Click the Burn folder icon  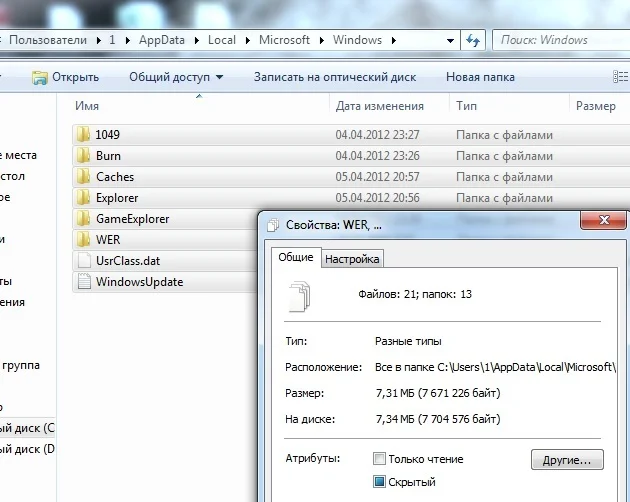pyautogui.click(x=83, y=156)
